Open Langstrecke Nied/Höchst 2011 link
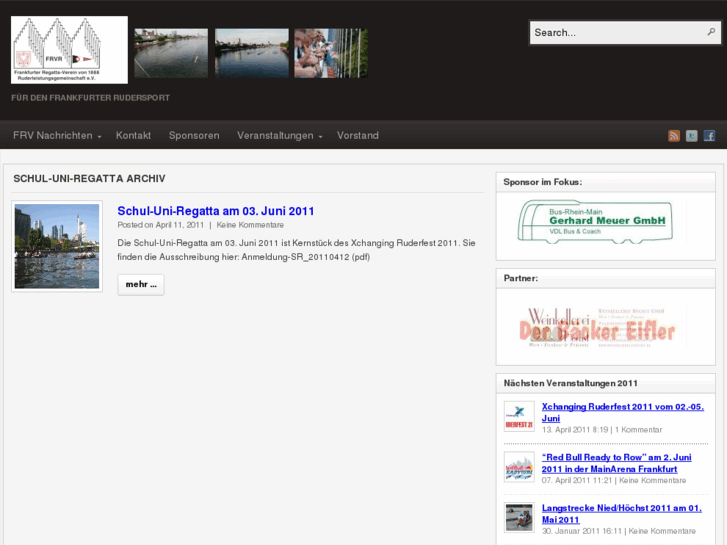The height and width of the screenshot is (545, 727). coord(622,514)
